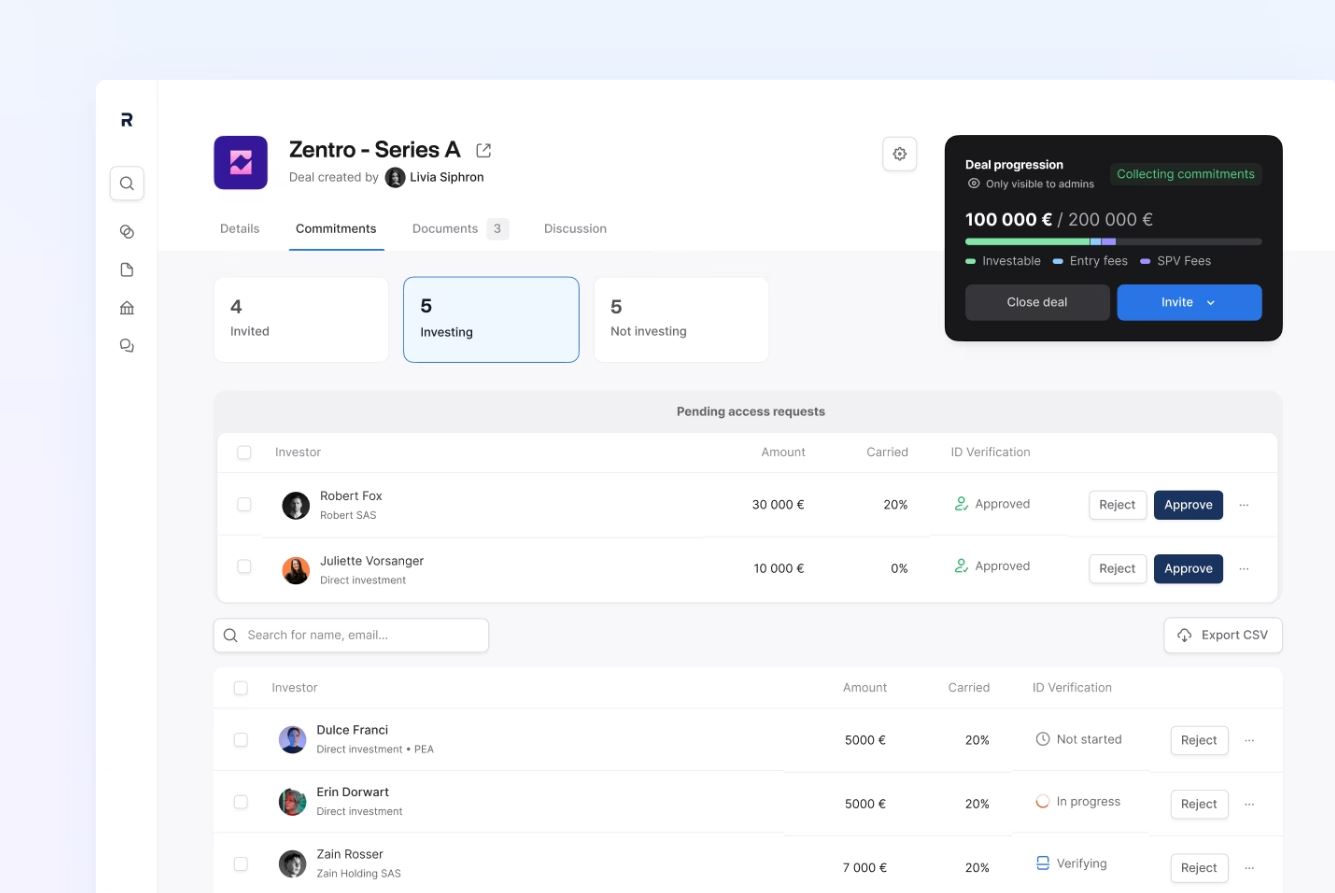
Task: Click the overlapping circles icon in the sidebar
Action: coord(127,232)
